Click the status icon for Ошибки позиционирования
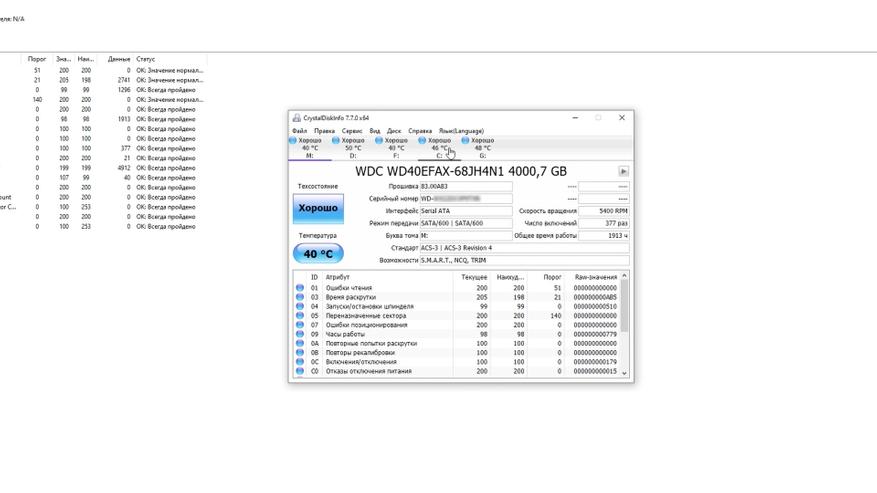This screenshot has width=877, height=493. (300, 325)
